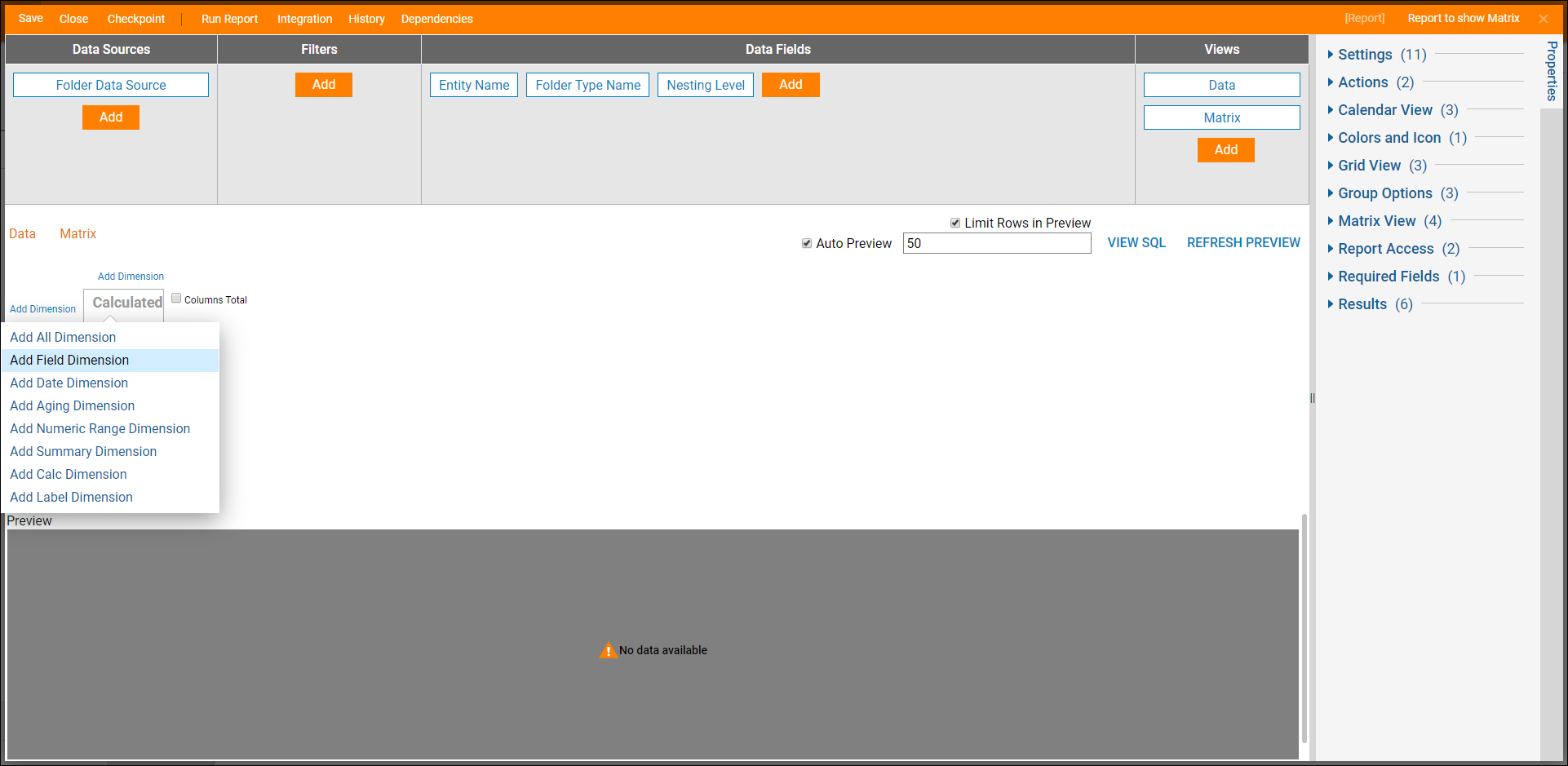Choose Add Date Dimension option
The width and height of the screenshot is (1568, 766).
click(x=110, y=383)
